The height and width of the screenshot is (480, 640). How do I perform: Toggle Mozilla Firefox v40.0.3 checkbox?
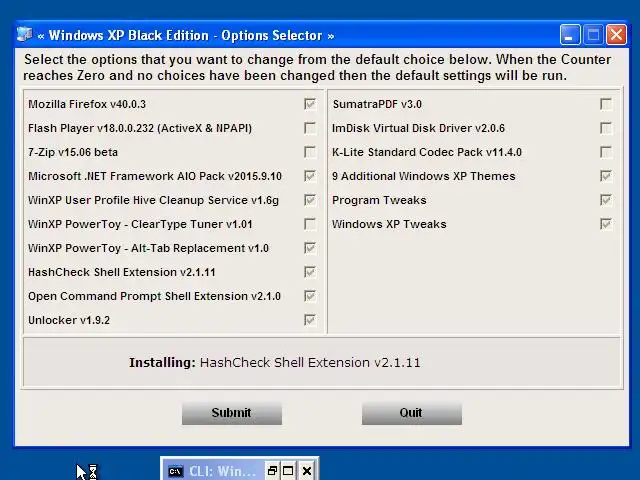[310, 104]
